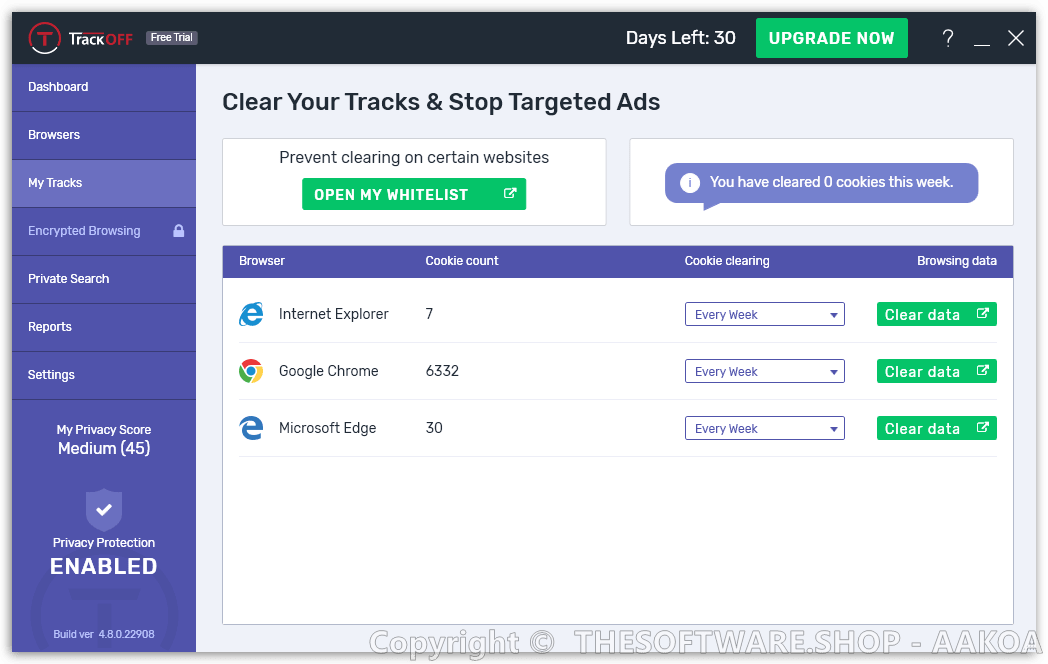The width and height of the screenshot is (1048, 664).
Task: Click the Microsoft Edge browser icon
Action: [251, 428]
